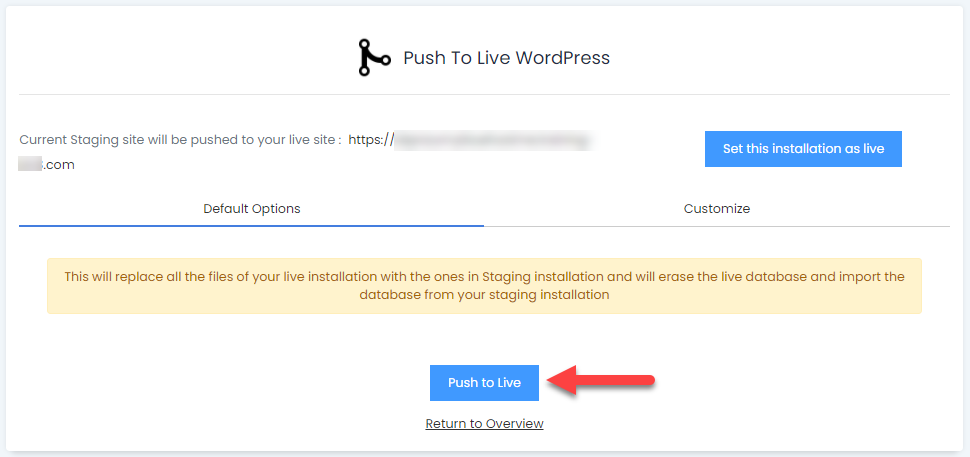The image size is (970, 457).
Task: Click the red arrow annotation
Action: pyautogui.click(x=604, y=381)
